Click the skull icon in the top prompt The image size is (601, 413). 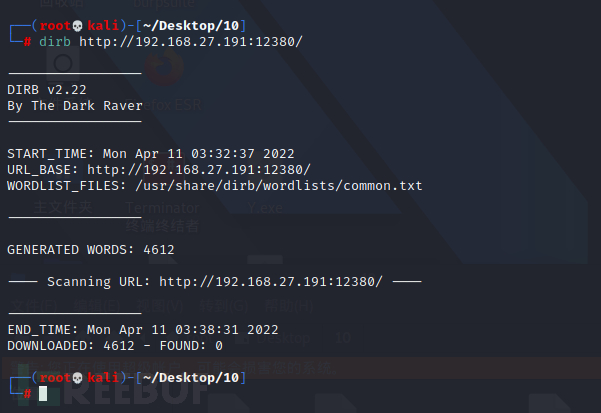click(79, 24)
